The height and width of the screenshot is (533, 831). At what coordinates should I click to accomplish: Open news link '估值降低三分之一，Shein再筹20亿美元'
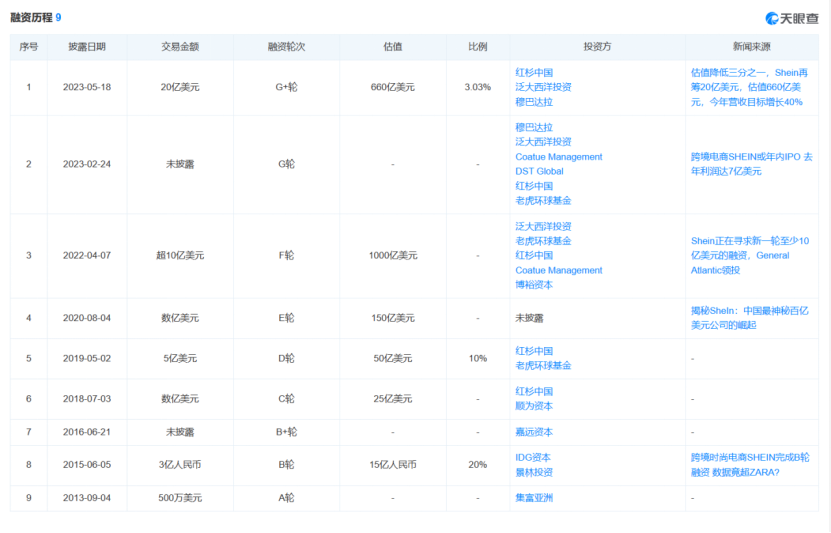[749, 87]
